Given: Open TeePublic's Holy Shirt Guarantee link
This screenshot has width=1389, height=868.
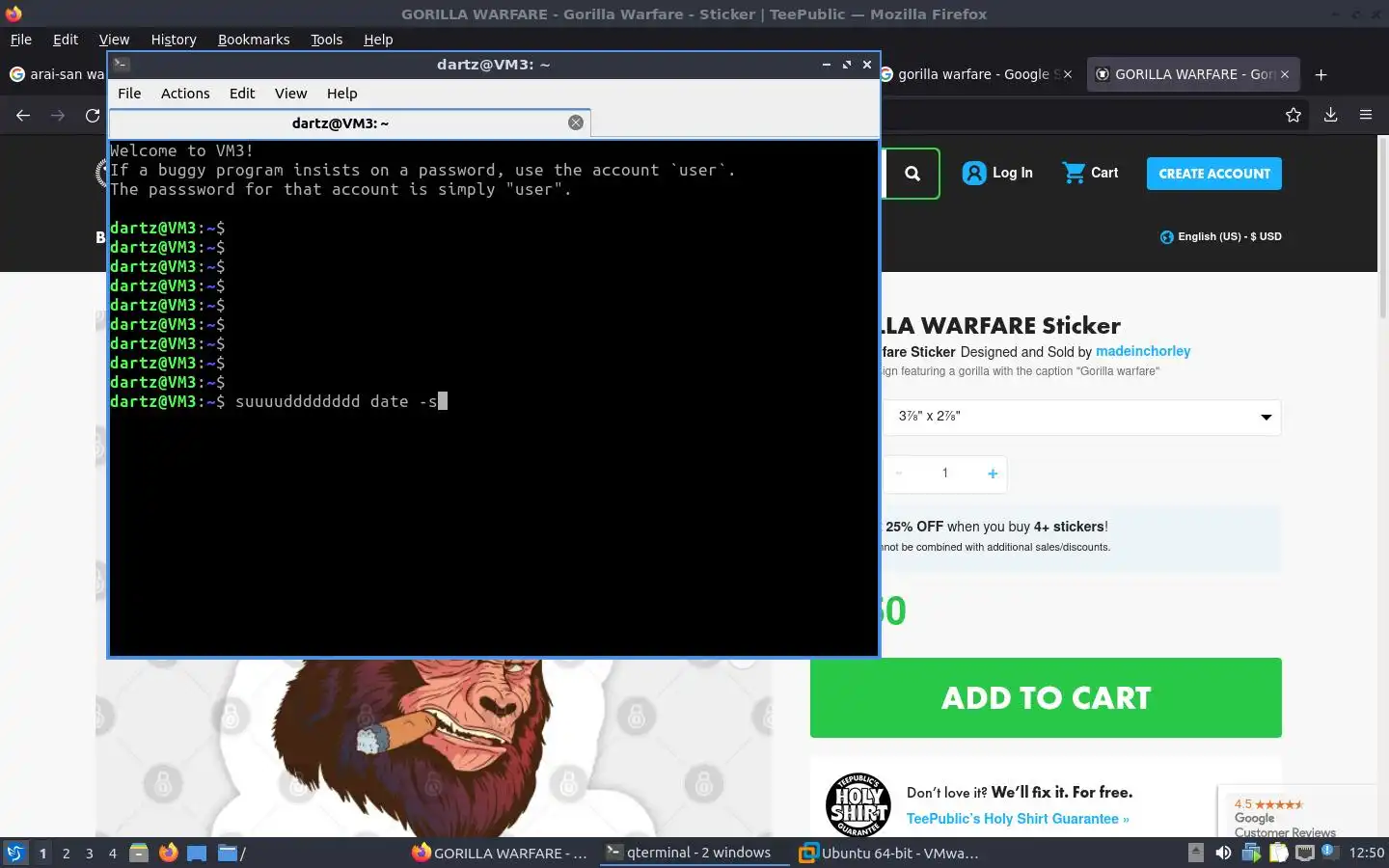Looking at the screenshot, I should (x=1018, y=819).
